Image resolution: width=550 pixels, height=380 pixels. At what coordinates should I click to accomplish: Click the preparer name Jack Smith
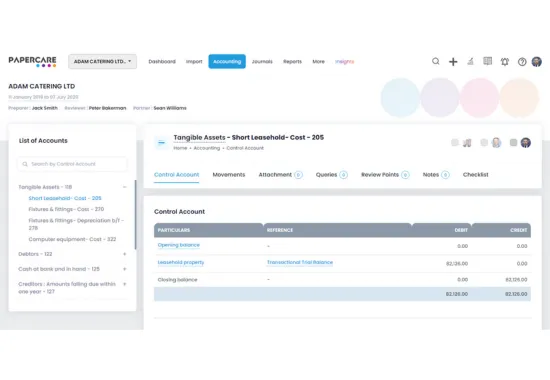coord(45,108)
